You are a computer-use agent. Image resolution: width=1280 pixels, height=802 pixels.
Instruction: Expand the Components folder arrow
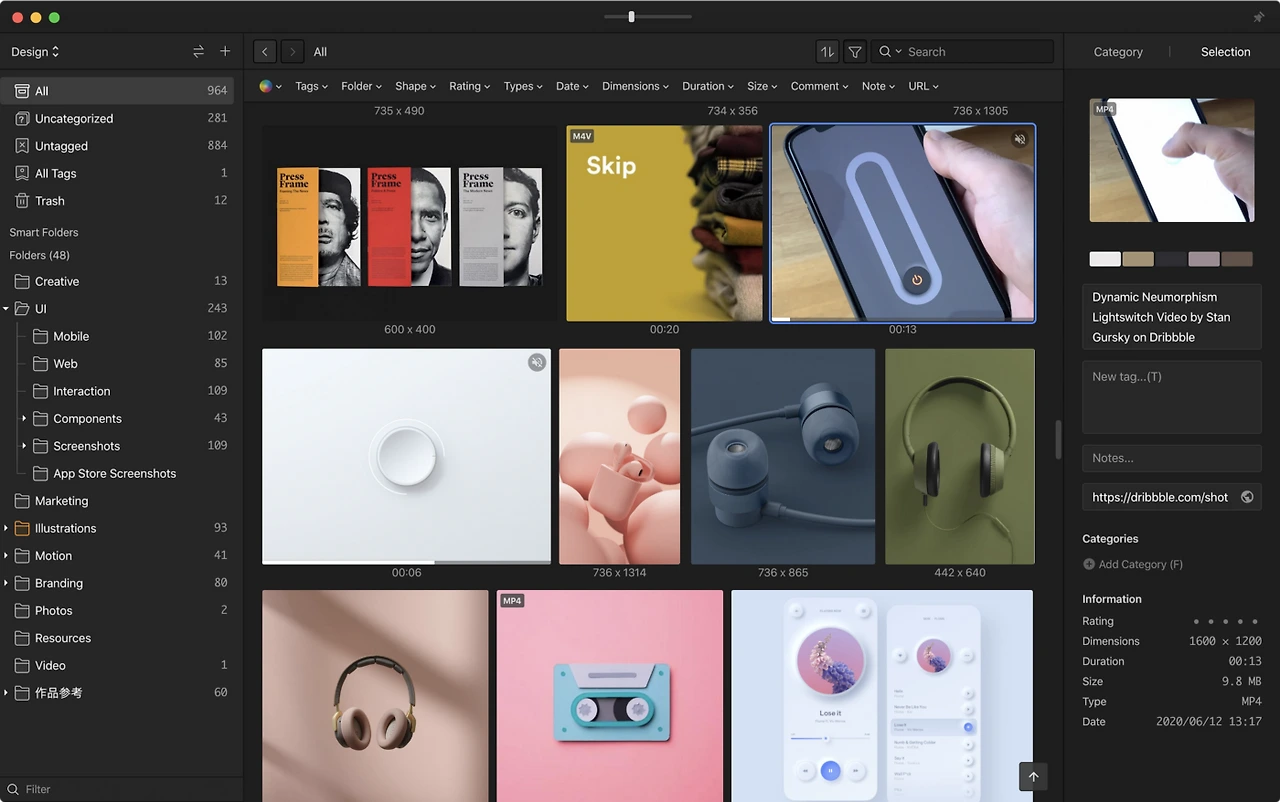pos(24,419)
